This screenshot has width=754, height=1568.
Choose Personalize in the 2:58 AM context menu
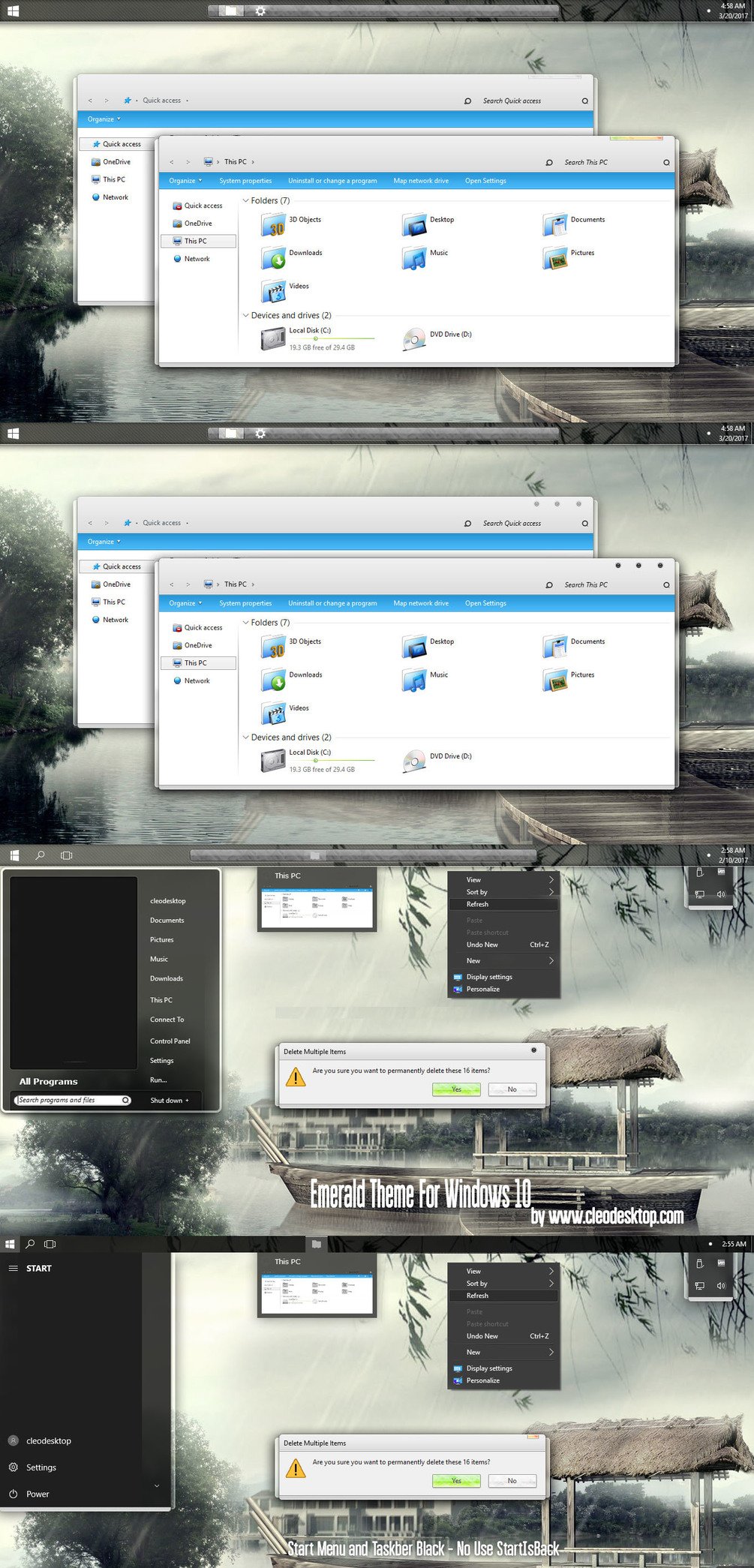click(x=504, y=989)
